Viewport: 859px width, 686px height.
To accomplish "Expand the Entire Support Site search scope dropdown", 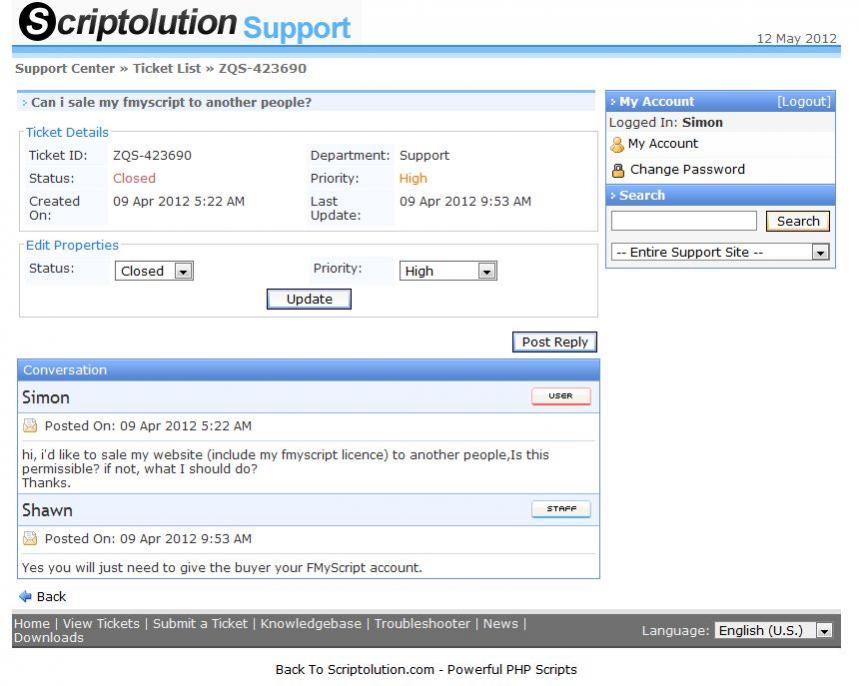I will point(720,252).
